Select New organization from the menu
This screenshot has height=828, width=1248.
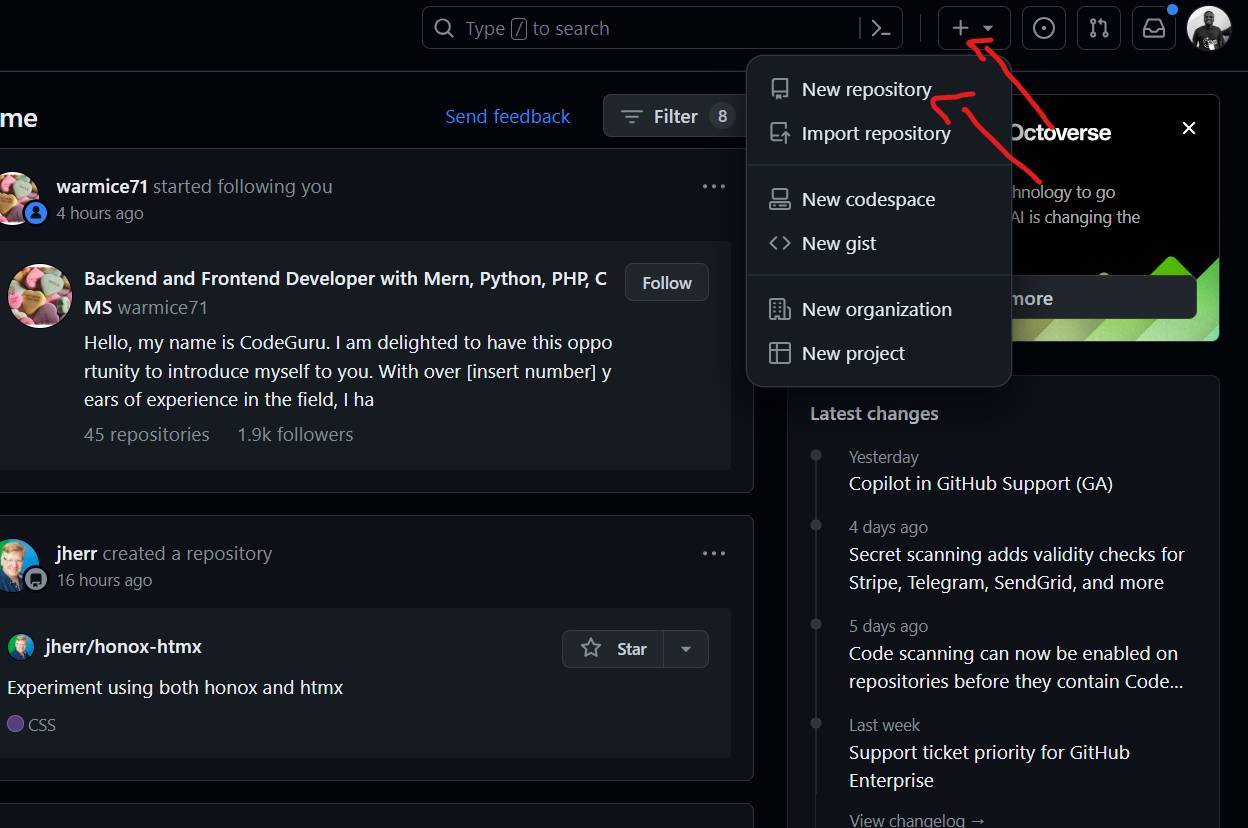[x=879, y=310]
